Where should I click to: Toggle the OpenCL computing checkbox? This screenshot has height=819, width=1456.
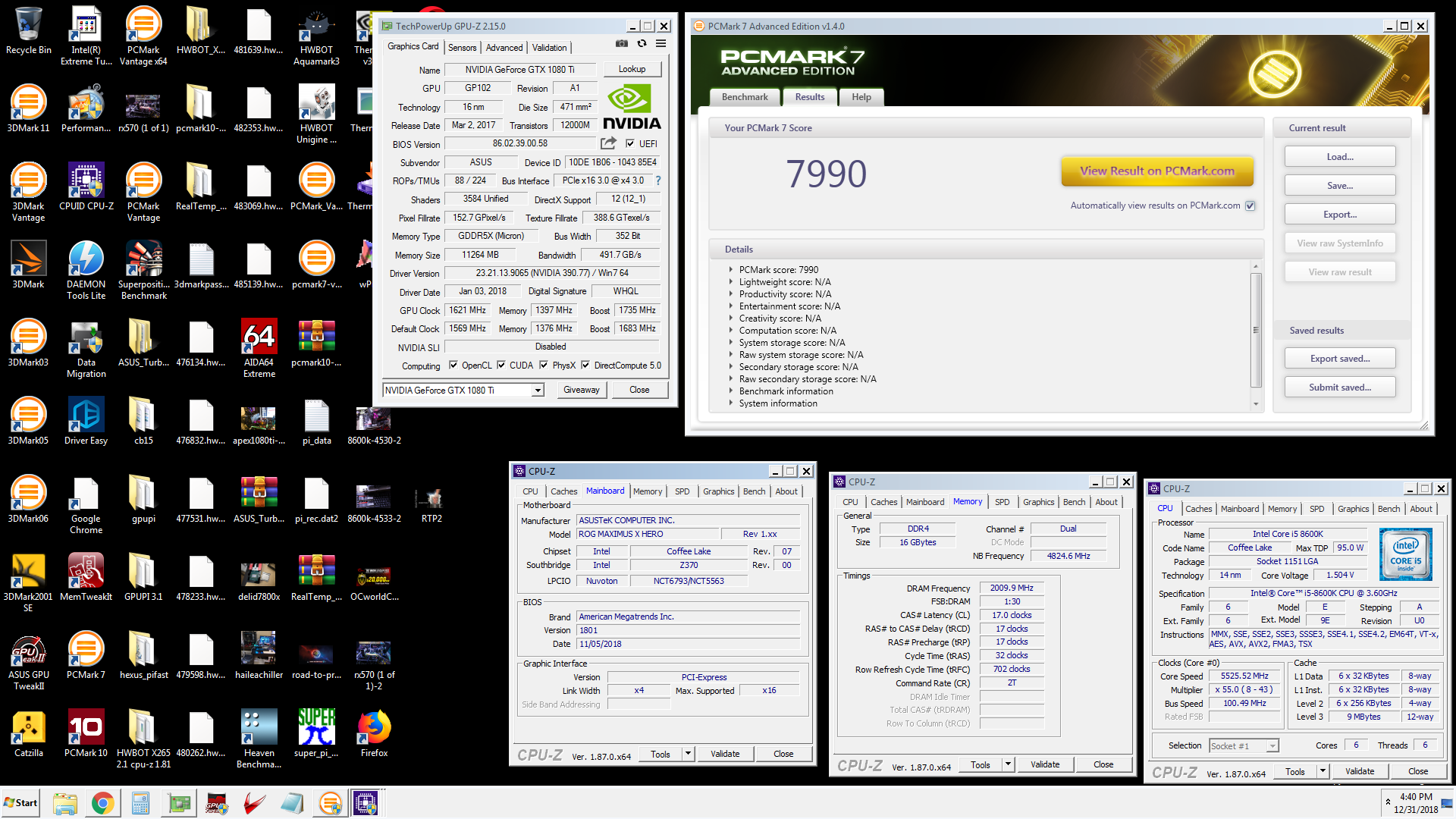point(453,365)
